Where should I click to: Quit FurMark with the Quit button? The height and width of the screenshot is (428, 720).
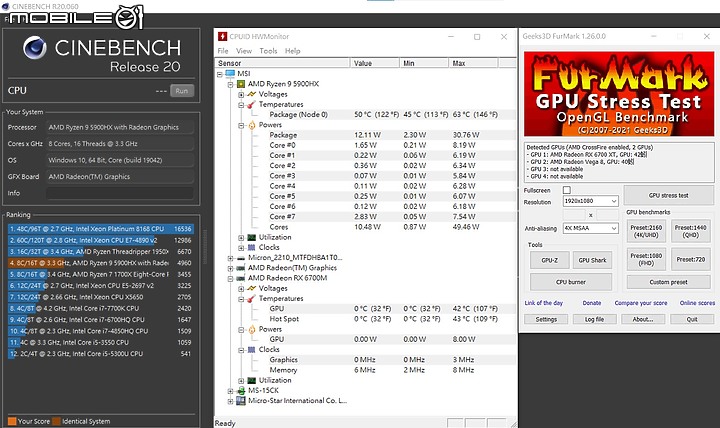(692, 319)
